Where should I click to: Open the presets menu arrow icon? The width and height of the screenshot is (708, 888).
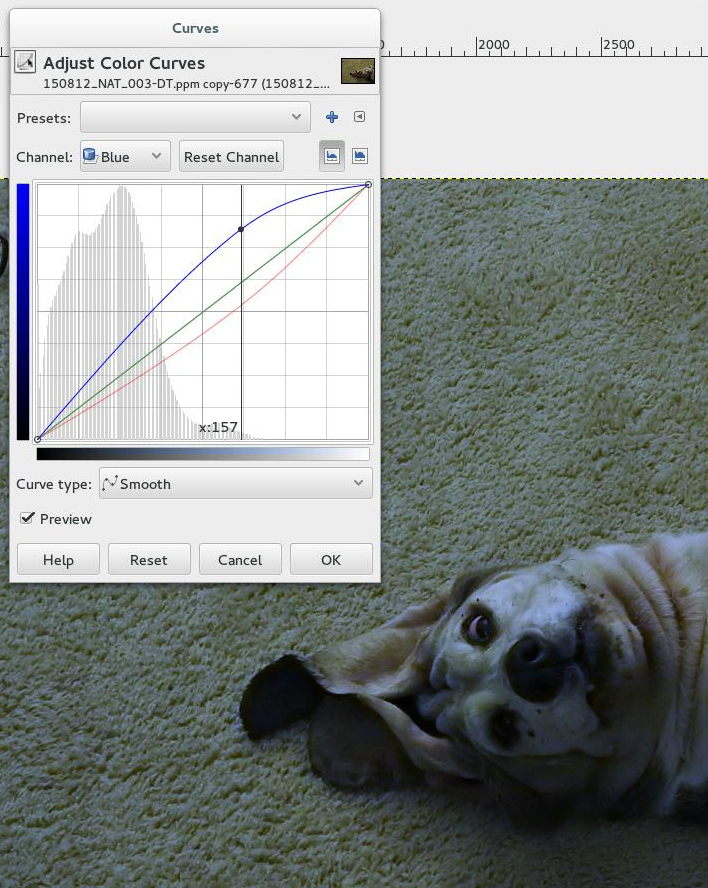click(x=359, y=118)
